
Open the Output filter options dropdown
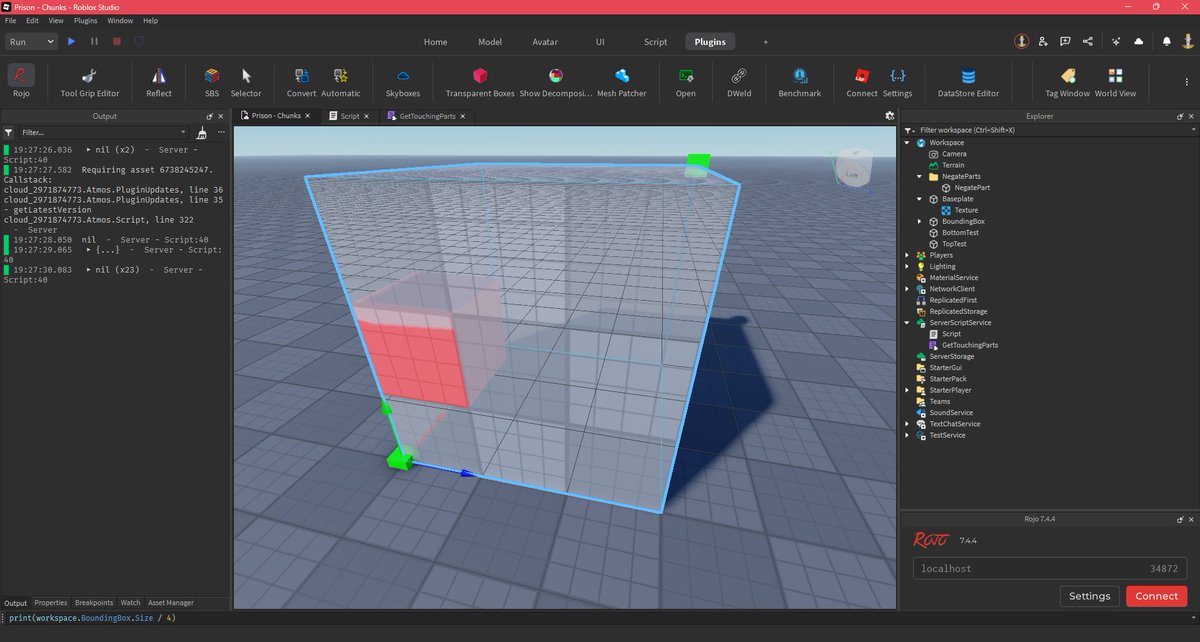click(184, 132)
